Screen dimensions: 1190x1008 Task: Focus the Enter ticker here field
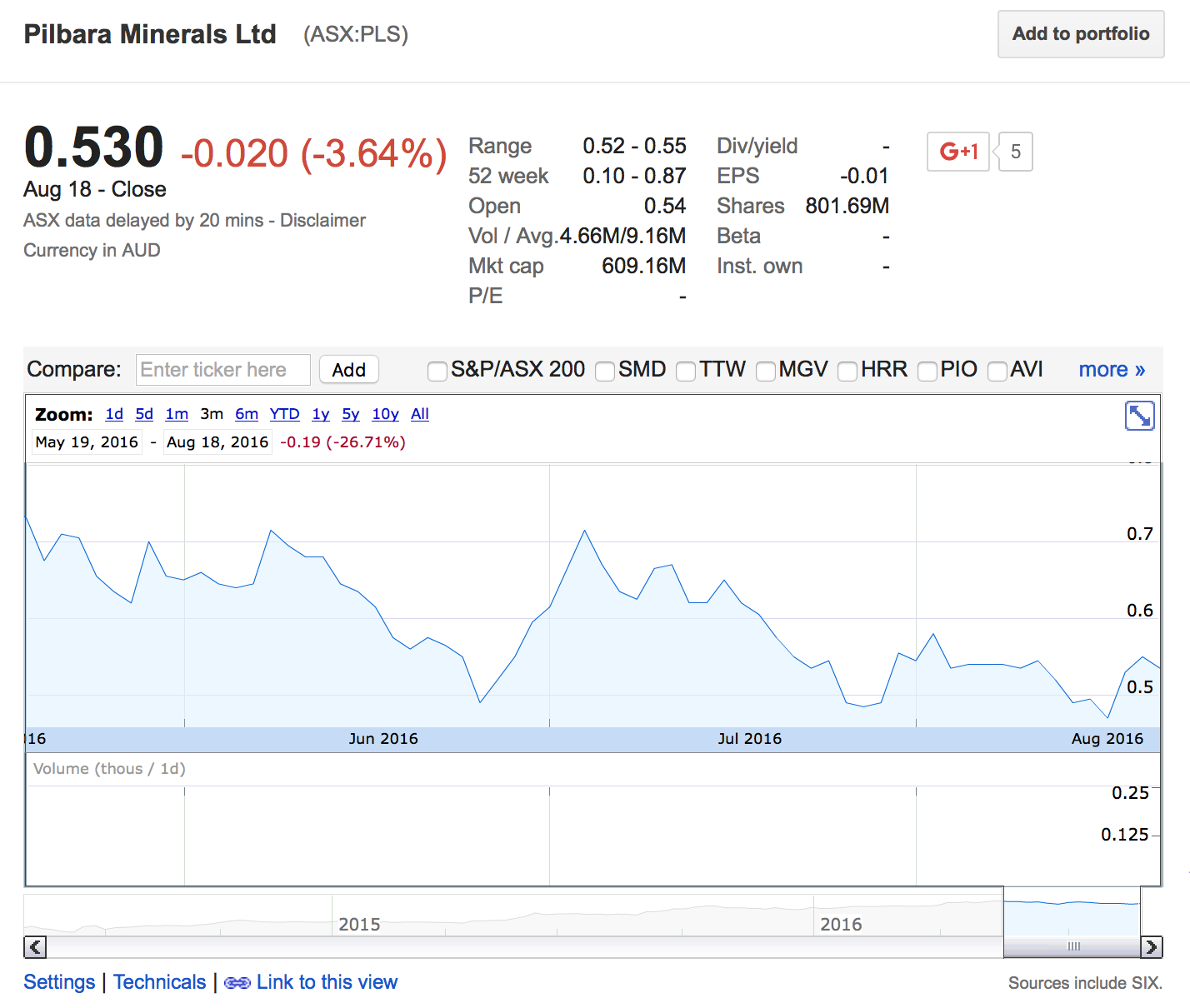click(x=222, y=370)
